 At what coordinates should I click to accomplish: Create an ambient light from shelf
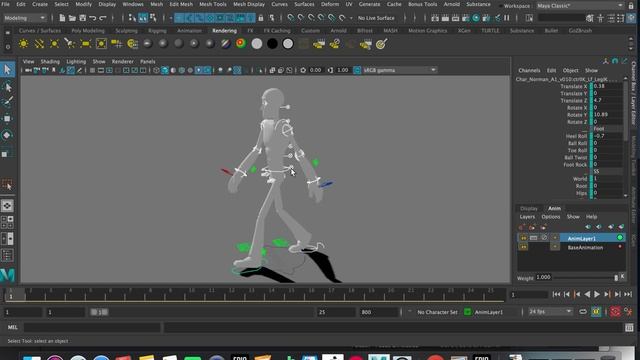(24, 44)
